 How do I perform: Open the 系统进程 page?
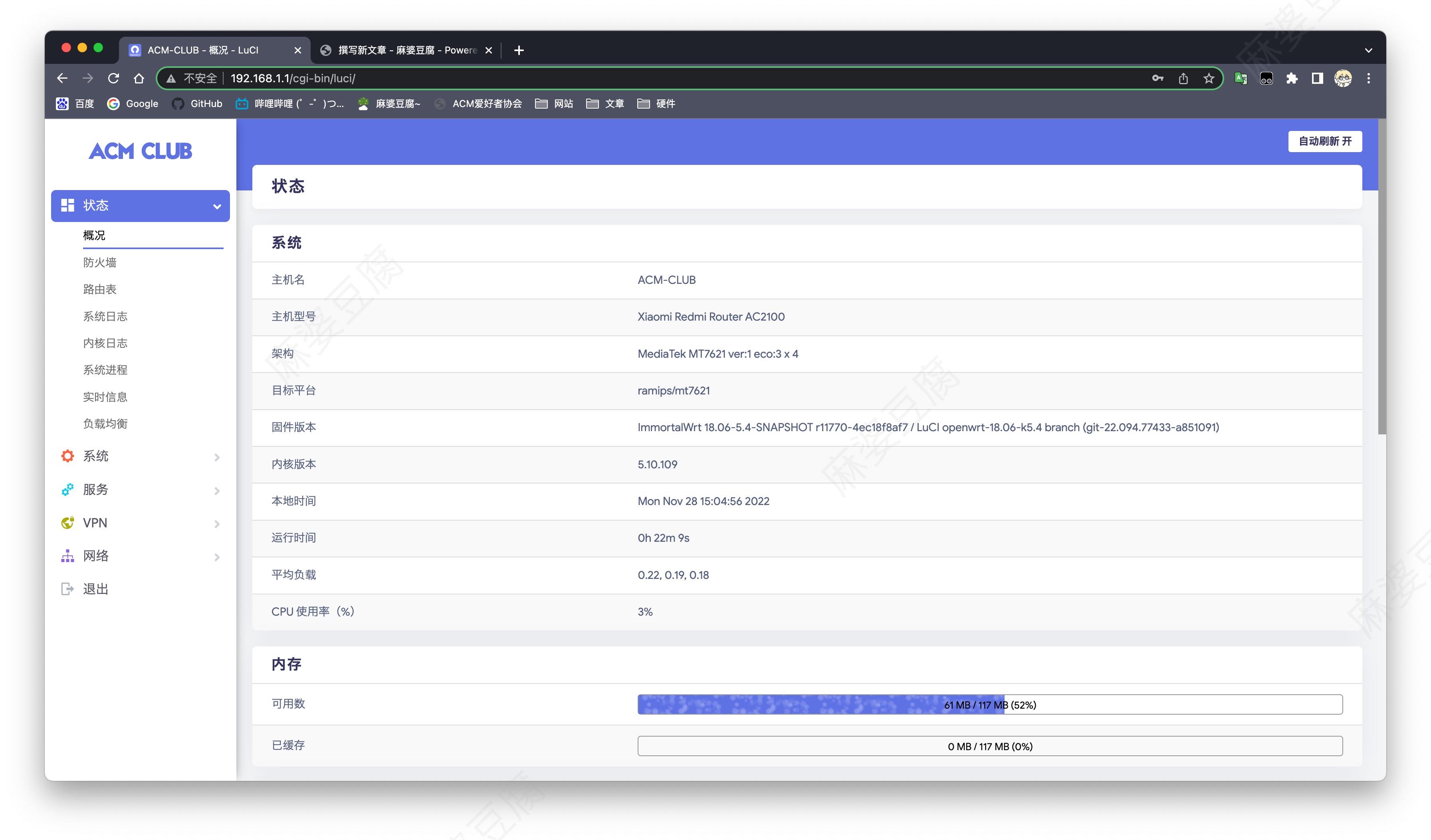tap(105, 370)
